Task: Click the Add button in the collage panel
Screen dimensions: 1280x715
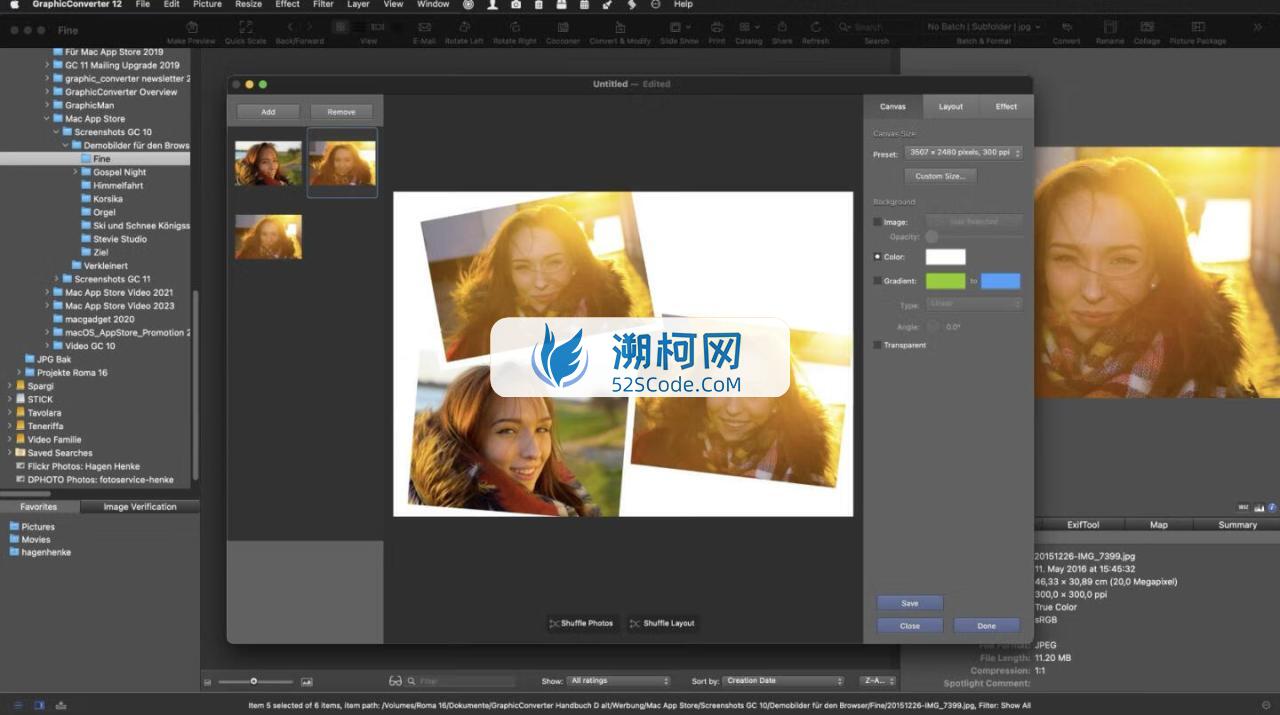Action: pos(268,112)
